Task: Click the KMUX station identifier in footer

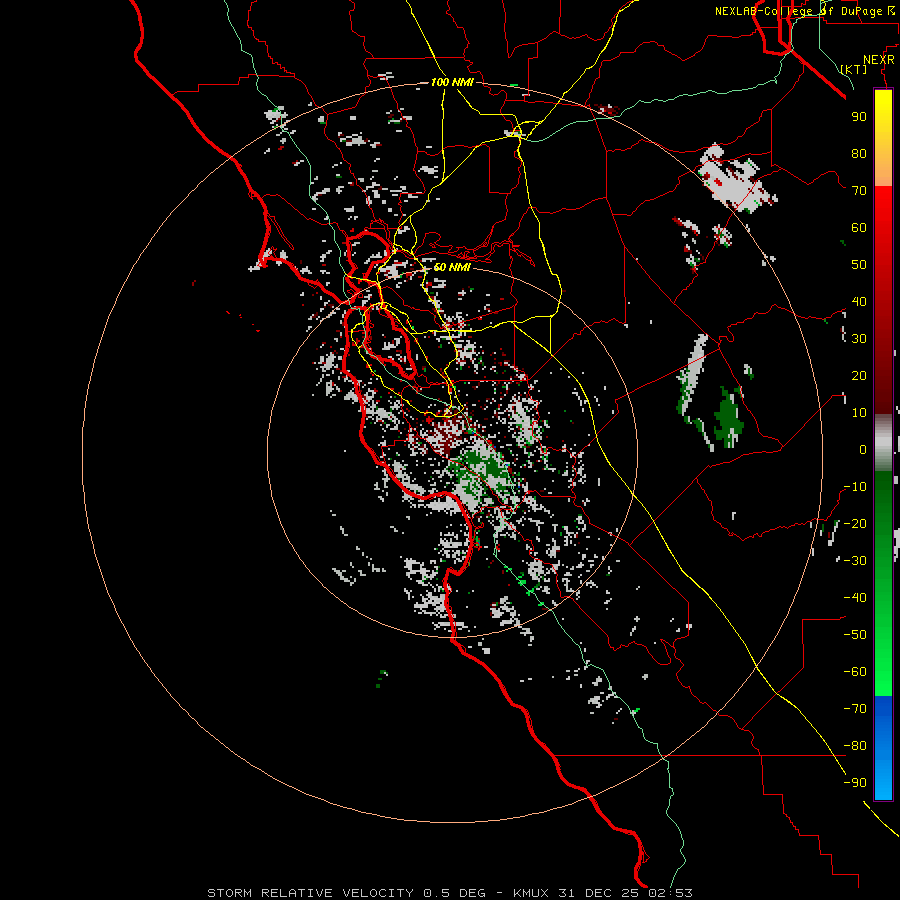Action: click(530, 893)
